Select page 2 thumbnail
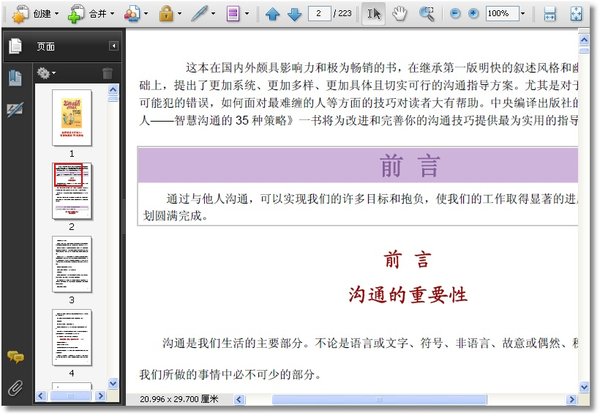The image size is (600, 416). [x=72, y=191]
